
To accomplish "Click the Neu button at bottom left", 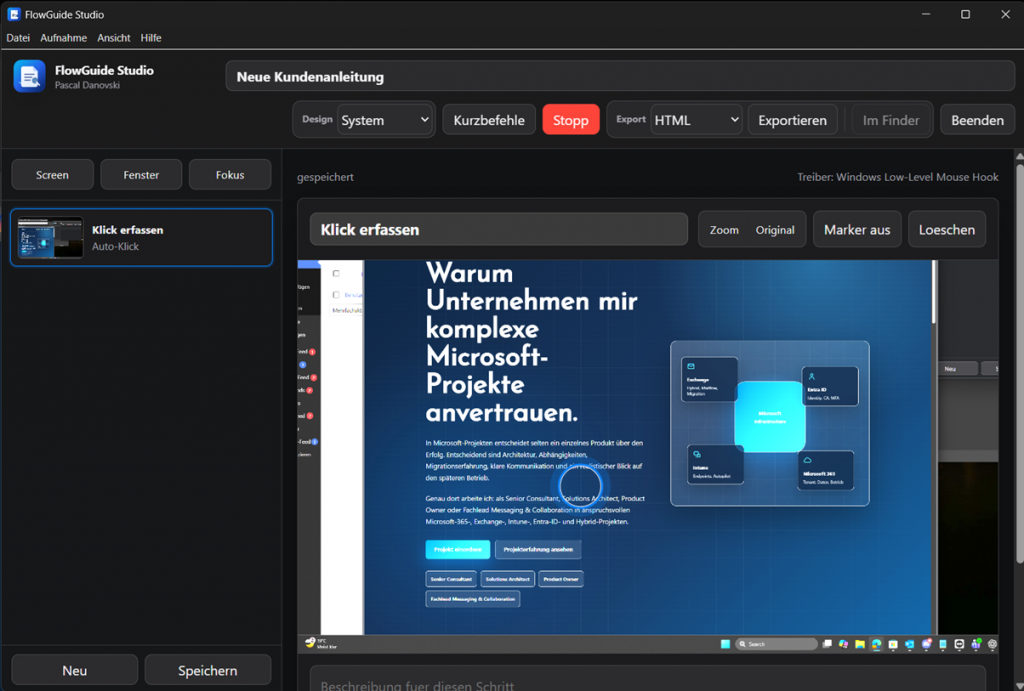I will 74,671.
